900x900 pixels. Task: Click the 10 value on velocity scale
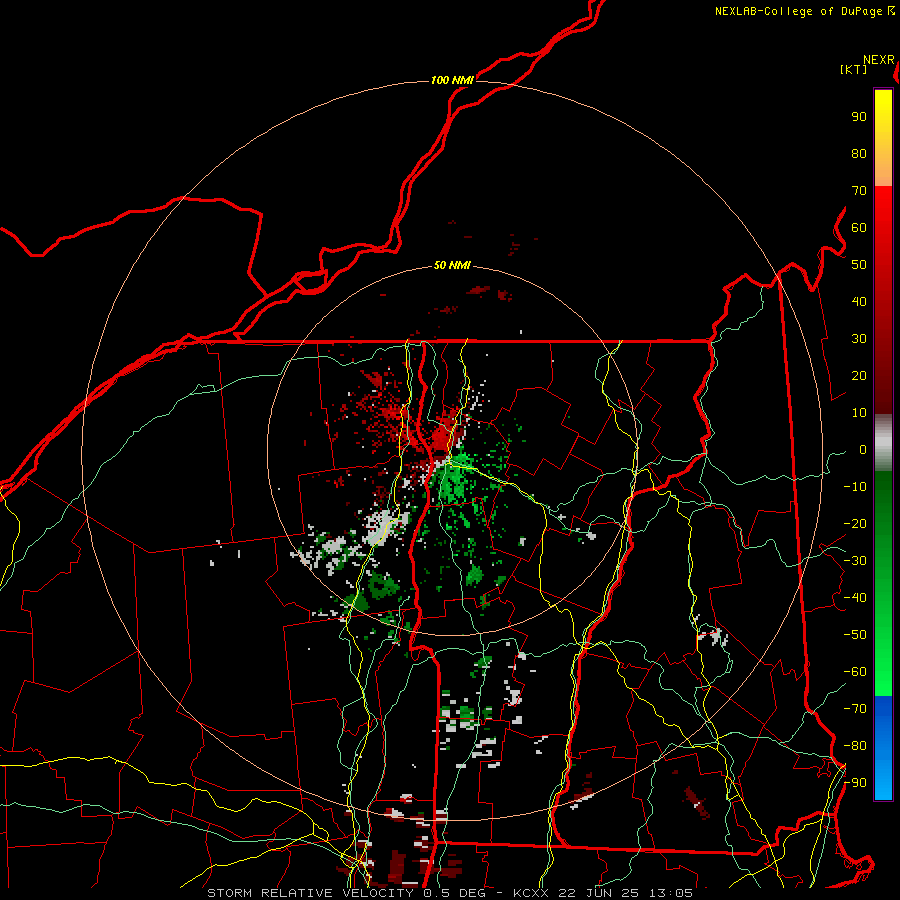859,413
